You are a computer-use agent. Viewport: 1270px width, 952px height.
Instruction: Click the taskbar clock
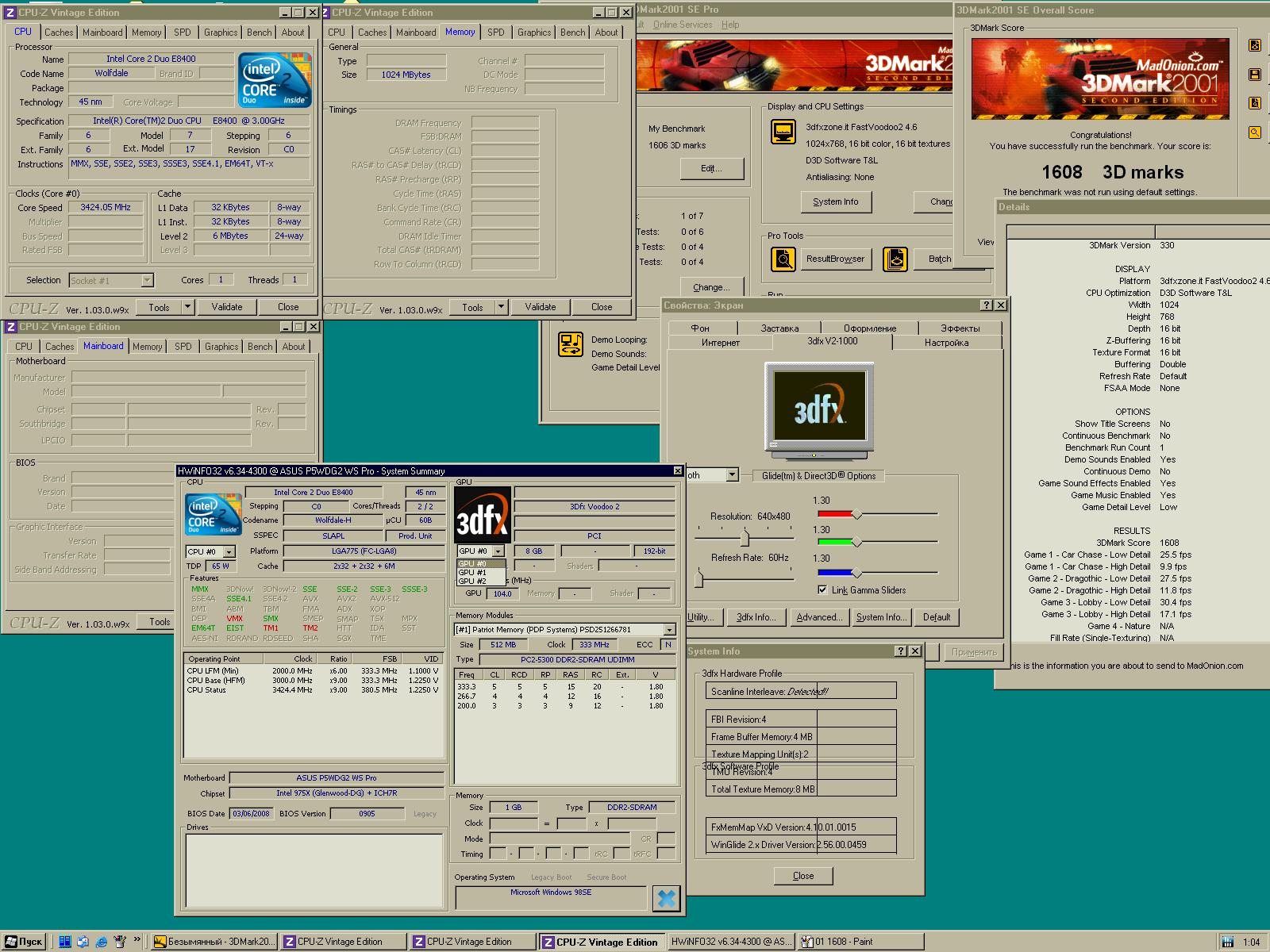(1252, 942)
